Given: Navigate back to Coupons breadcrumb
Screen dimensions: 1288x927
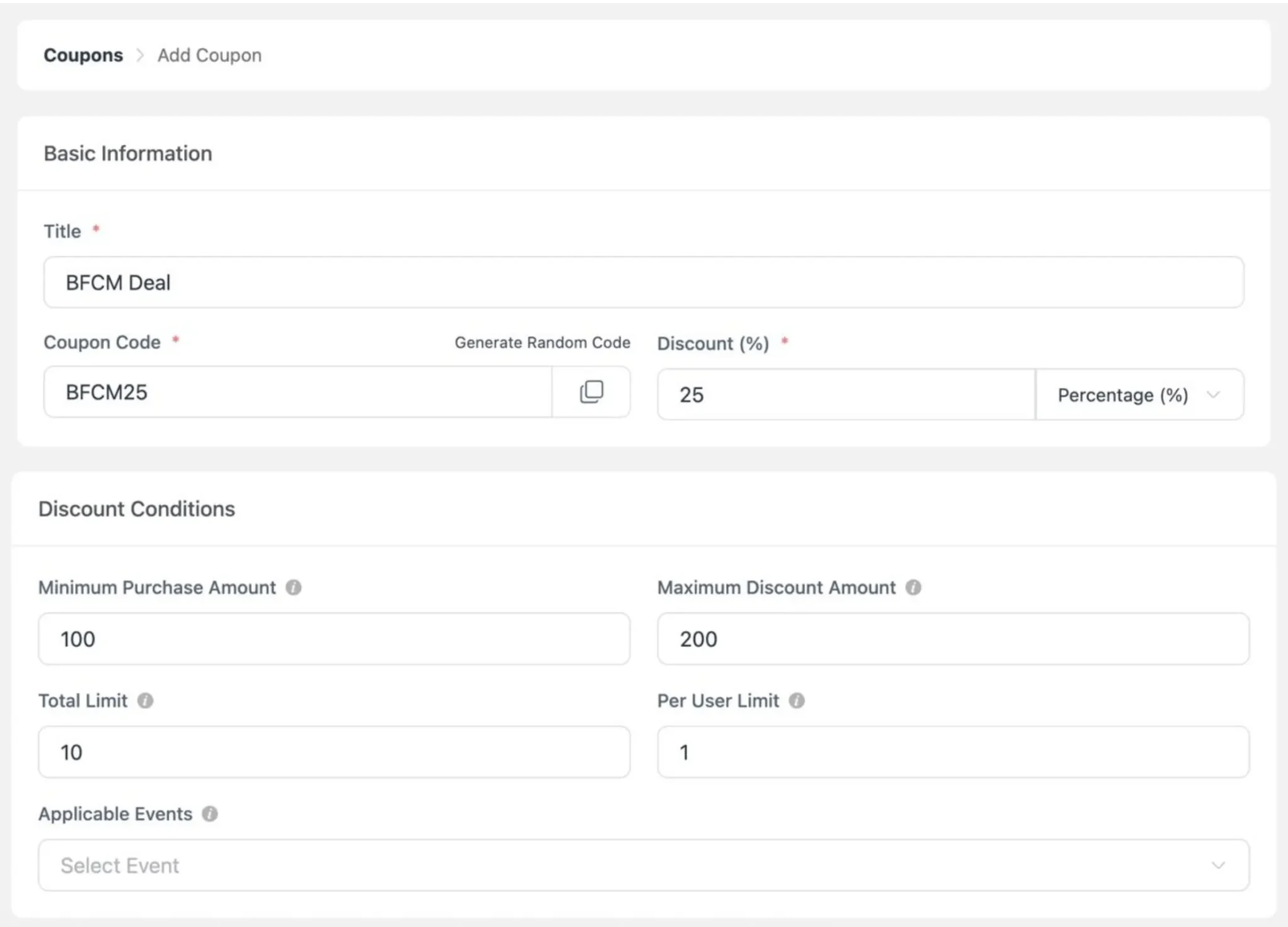Looking at the screenshot, I should 83,55.
